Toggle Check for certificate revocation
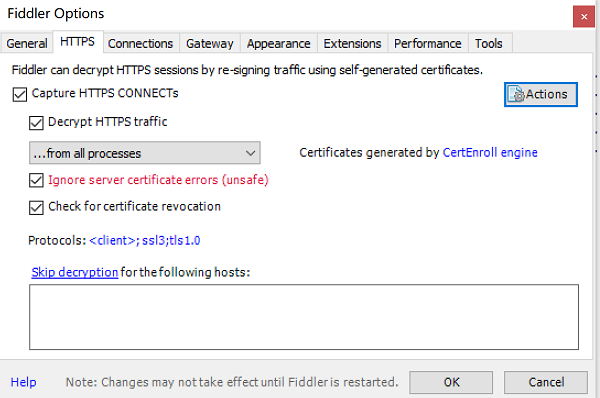 click(x=36, y=207)
